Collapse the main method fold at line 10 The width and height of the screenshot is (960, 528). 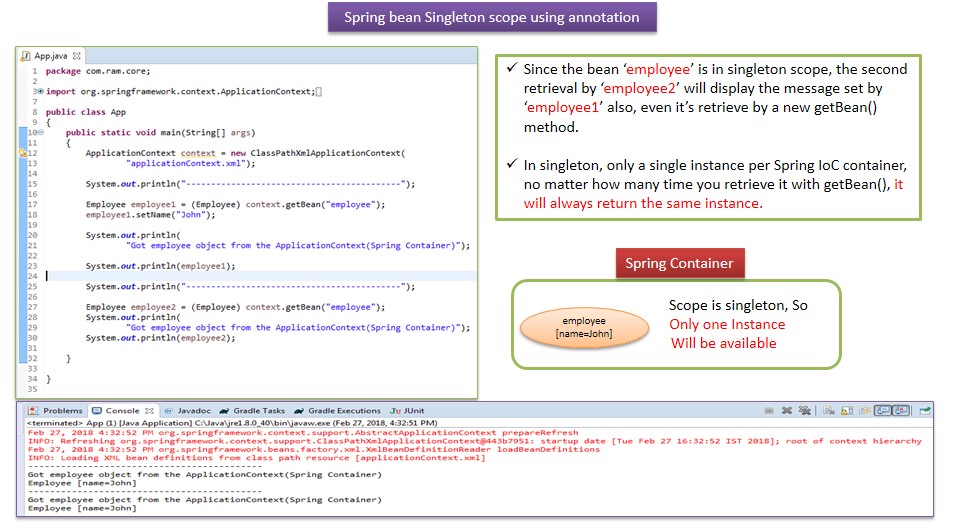coord(41,132)
